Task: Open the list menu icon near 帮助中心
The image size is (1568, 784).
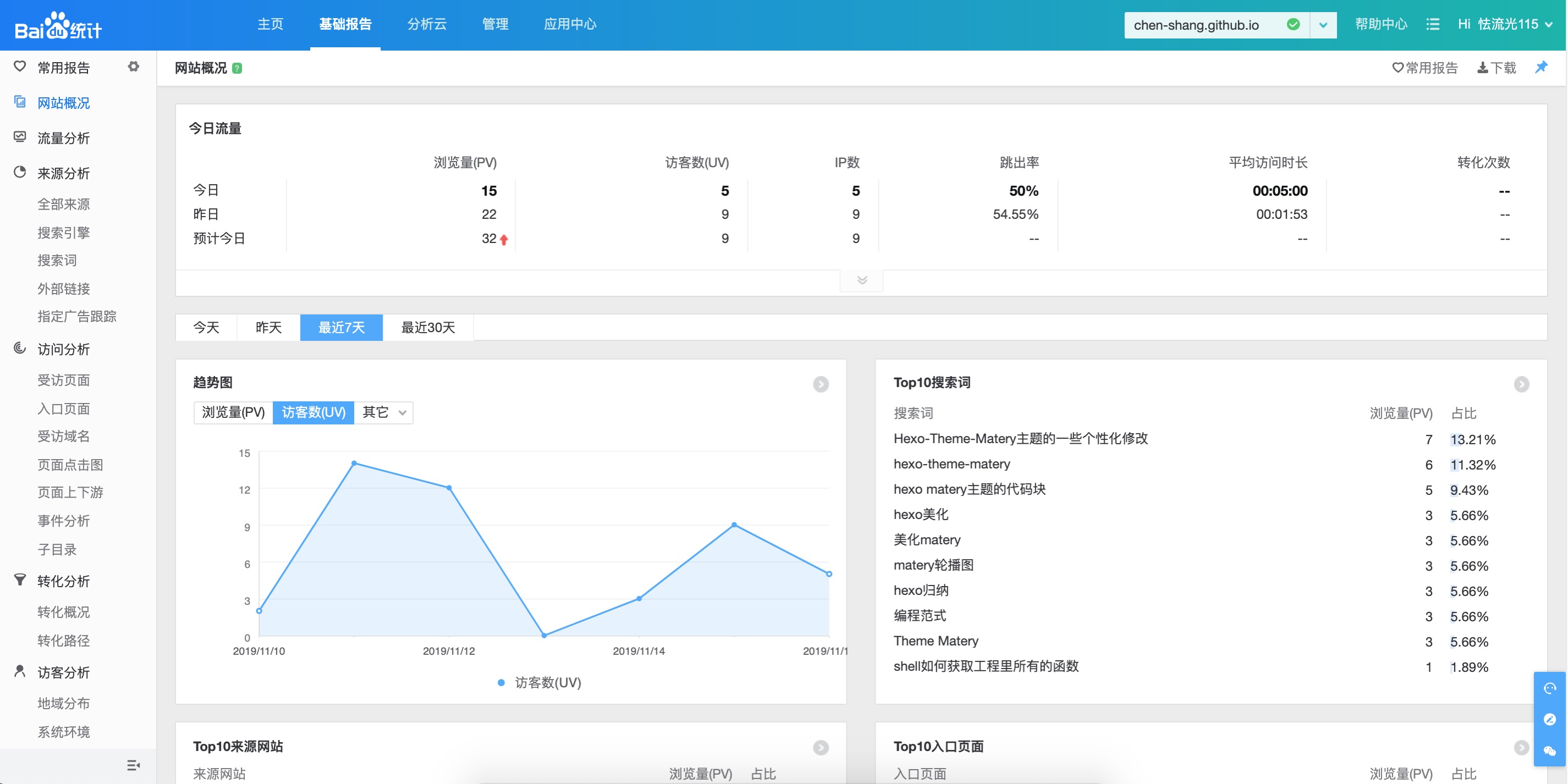Action: (1432, 24)
